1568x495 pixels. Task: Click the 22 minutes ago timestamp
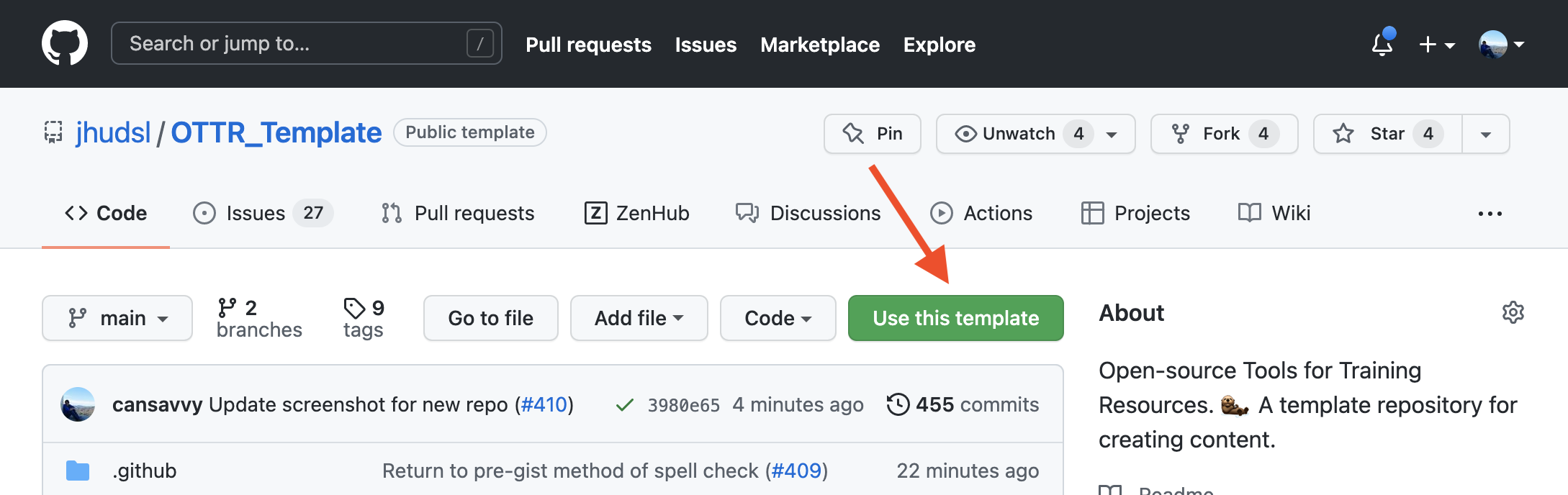(x=968, y=471)
